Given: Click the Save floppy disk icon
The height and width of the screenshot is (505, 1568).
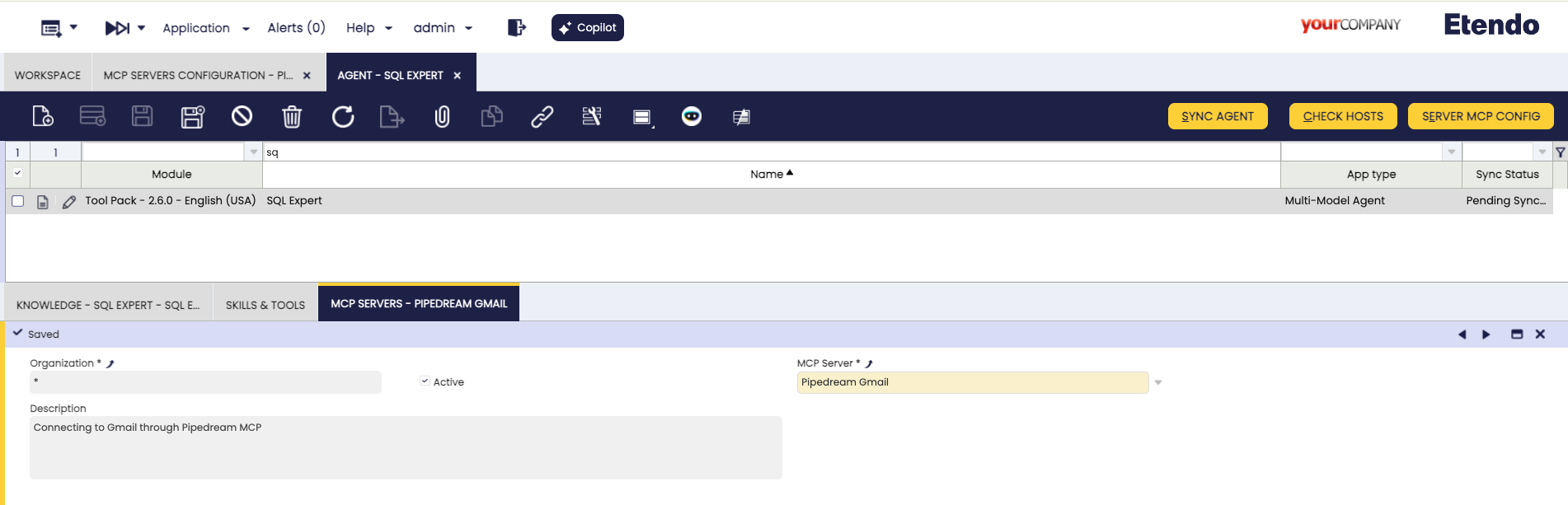Looking at the screenshot, I should 143,117.
